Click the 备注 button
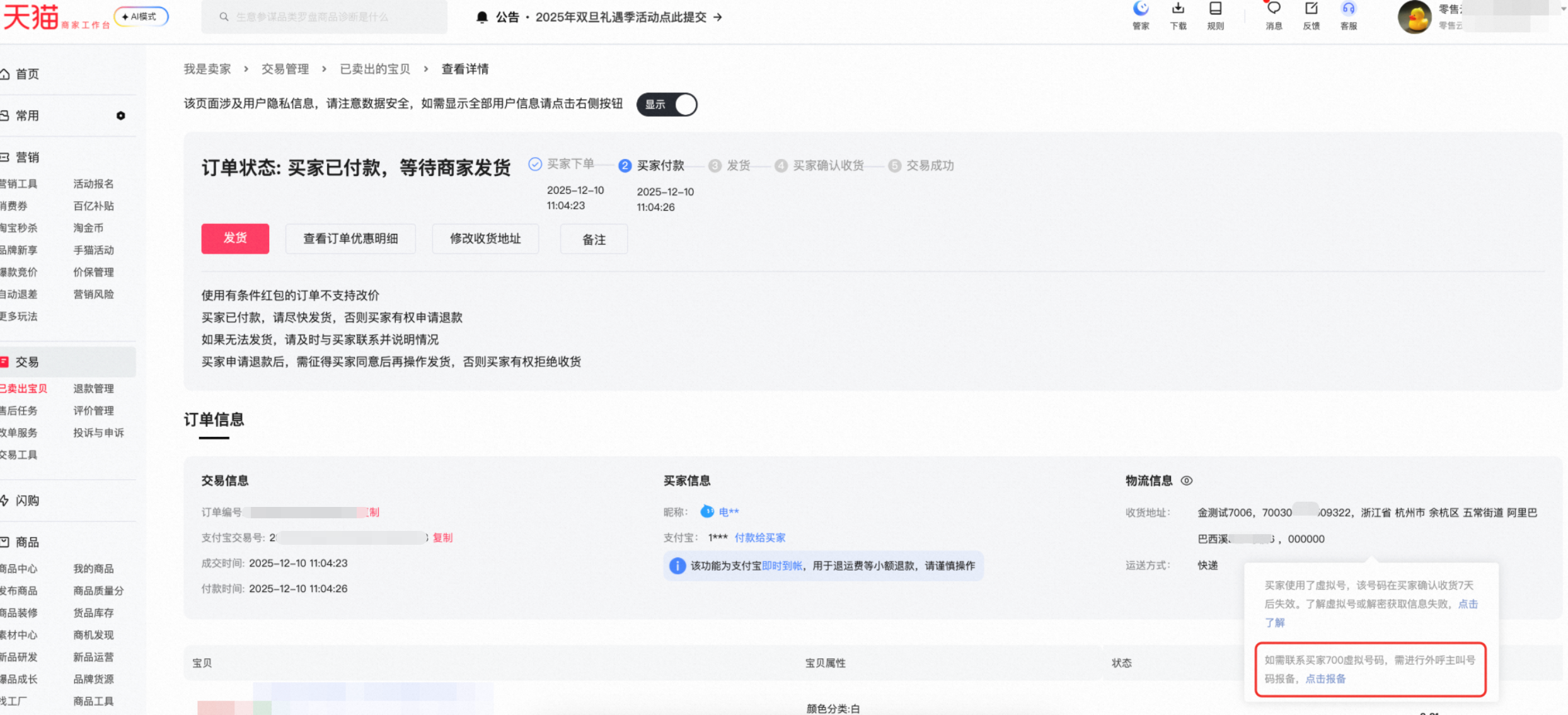Viewport: 1568px width, 715px height. click(x=594, y=239)
